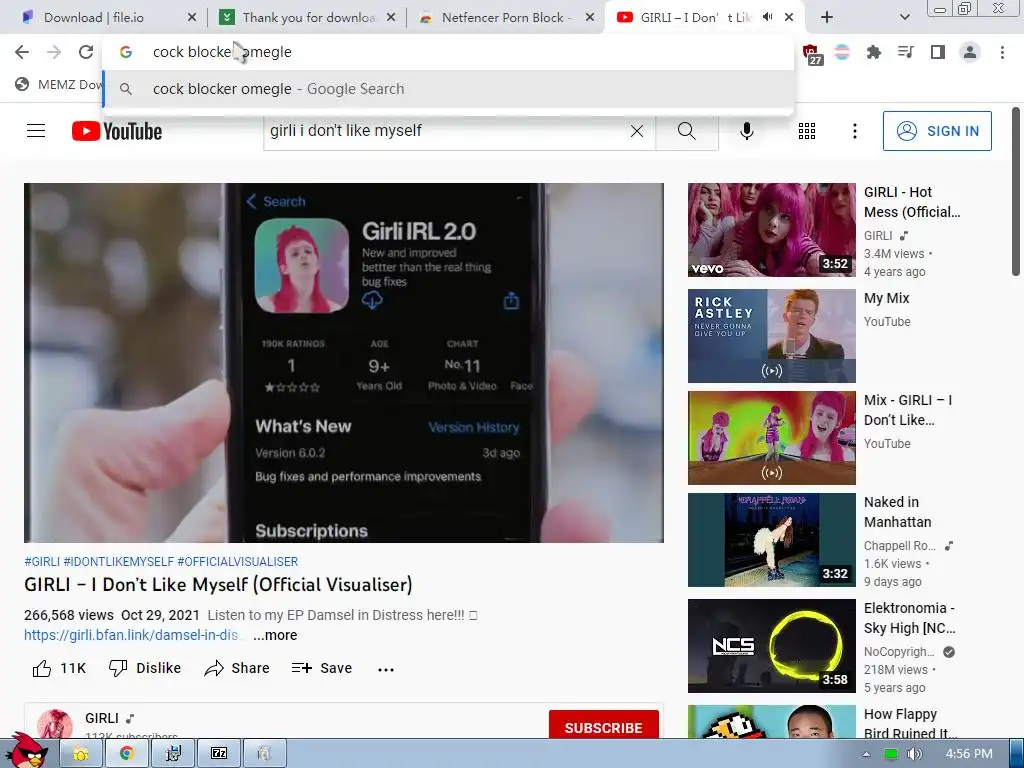Sign in to YouTube

(x=936, y=131)
